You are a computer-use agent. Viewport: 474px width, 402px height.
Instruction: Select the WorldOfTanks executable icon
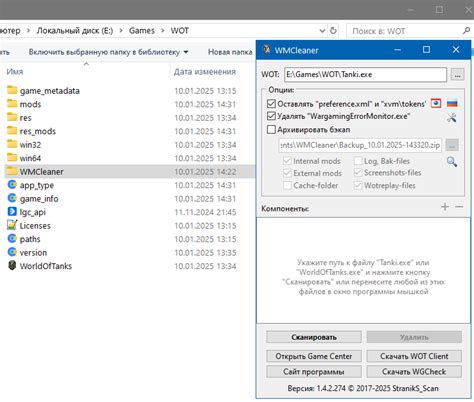[x=12, y=266]
